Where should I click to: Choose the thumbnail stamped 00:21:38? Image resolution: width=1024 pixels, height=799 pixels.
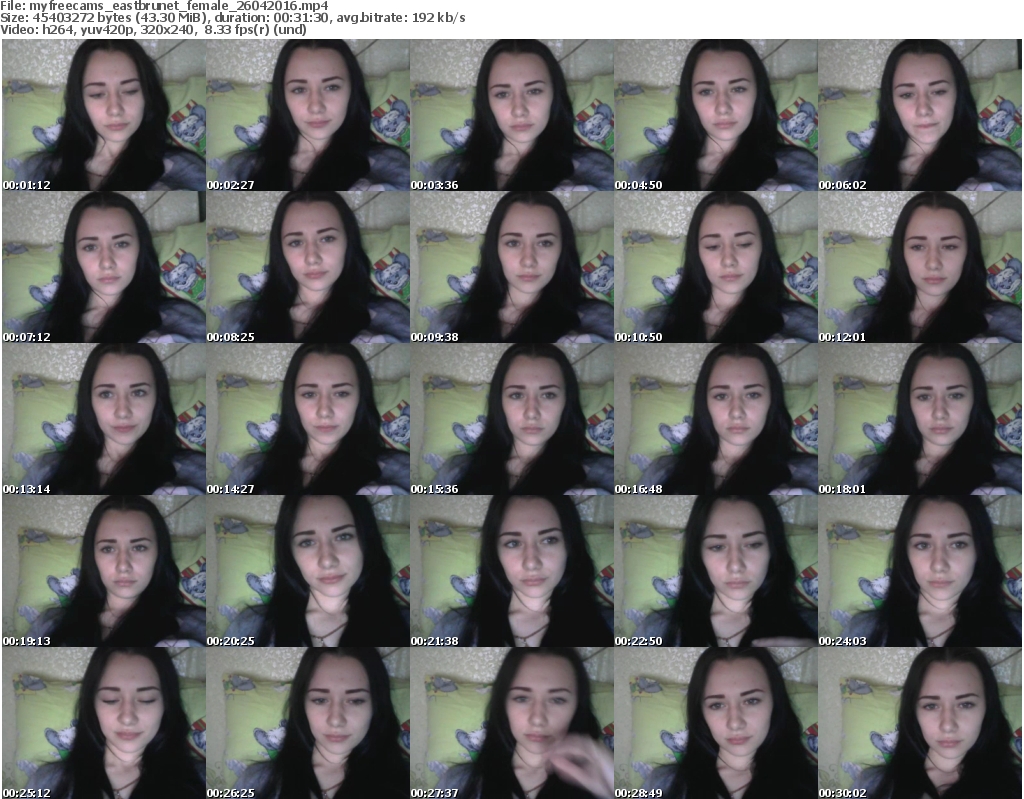pos(512,571)
